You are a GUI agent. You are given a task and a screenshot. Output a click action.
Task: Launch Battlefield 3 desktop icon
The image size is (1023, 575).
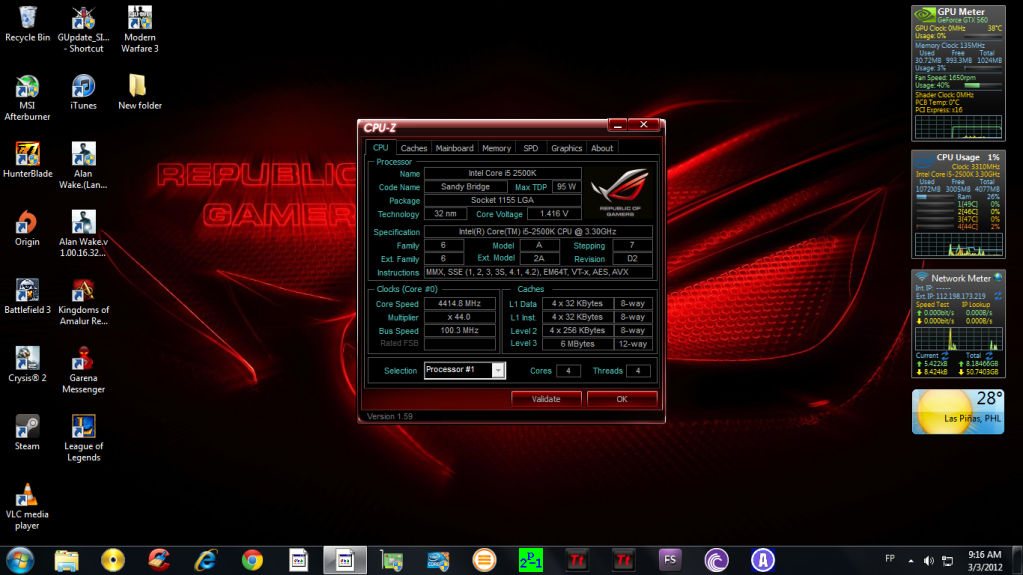click(27, 296)
